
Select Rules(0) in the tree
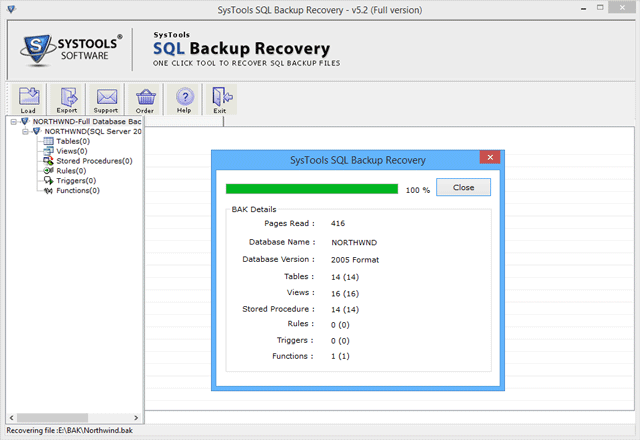[71, 171]
